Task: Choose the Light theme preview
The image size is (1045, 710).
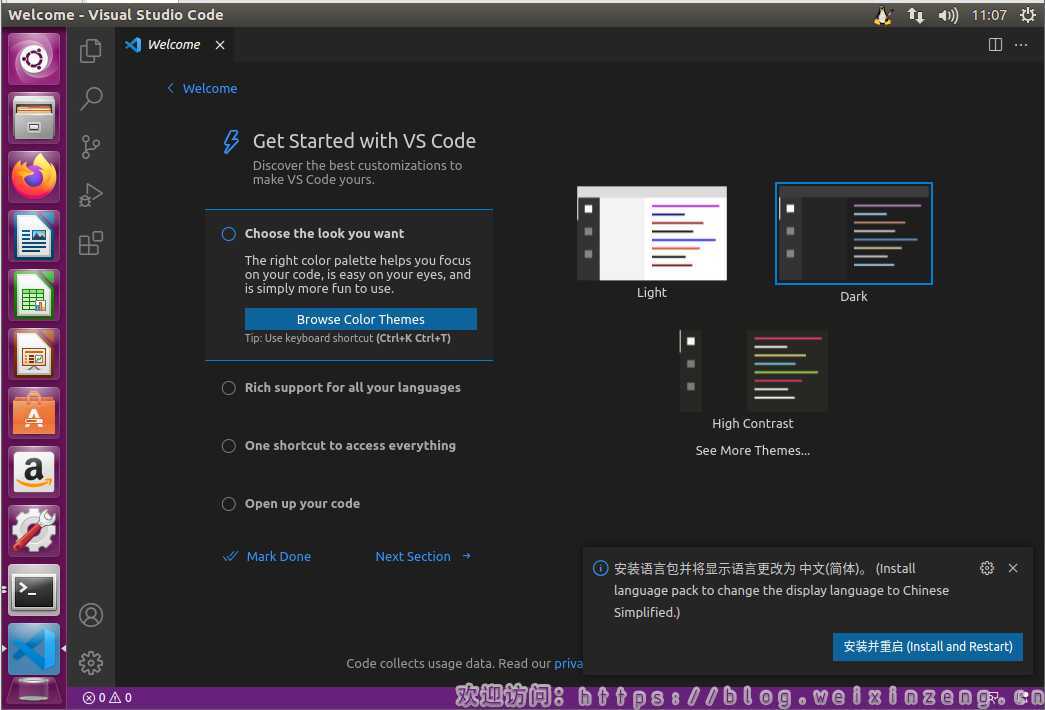Action: [x=651, y=234]
